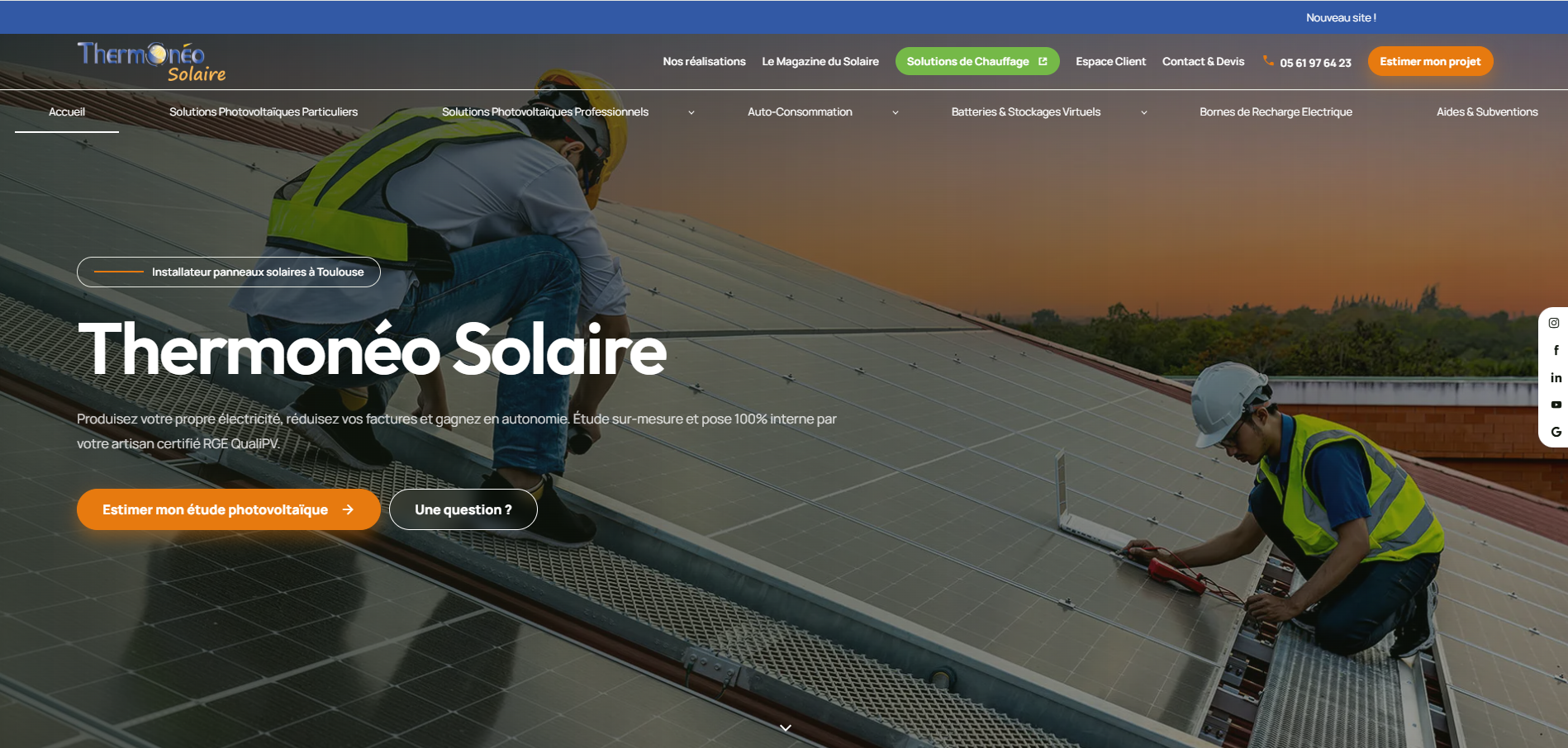Open the Contact & Devis link
Screen dimensions: 1568x748
(1203, 61)
